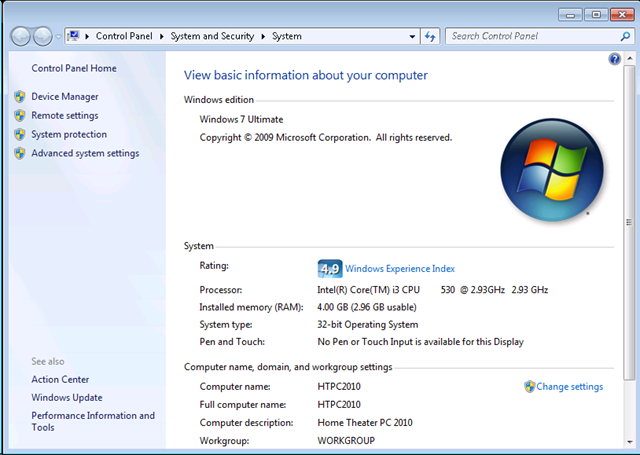Click the forward navigation arrow button
640x455 pixels.
[44, 36]
